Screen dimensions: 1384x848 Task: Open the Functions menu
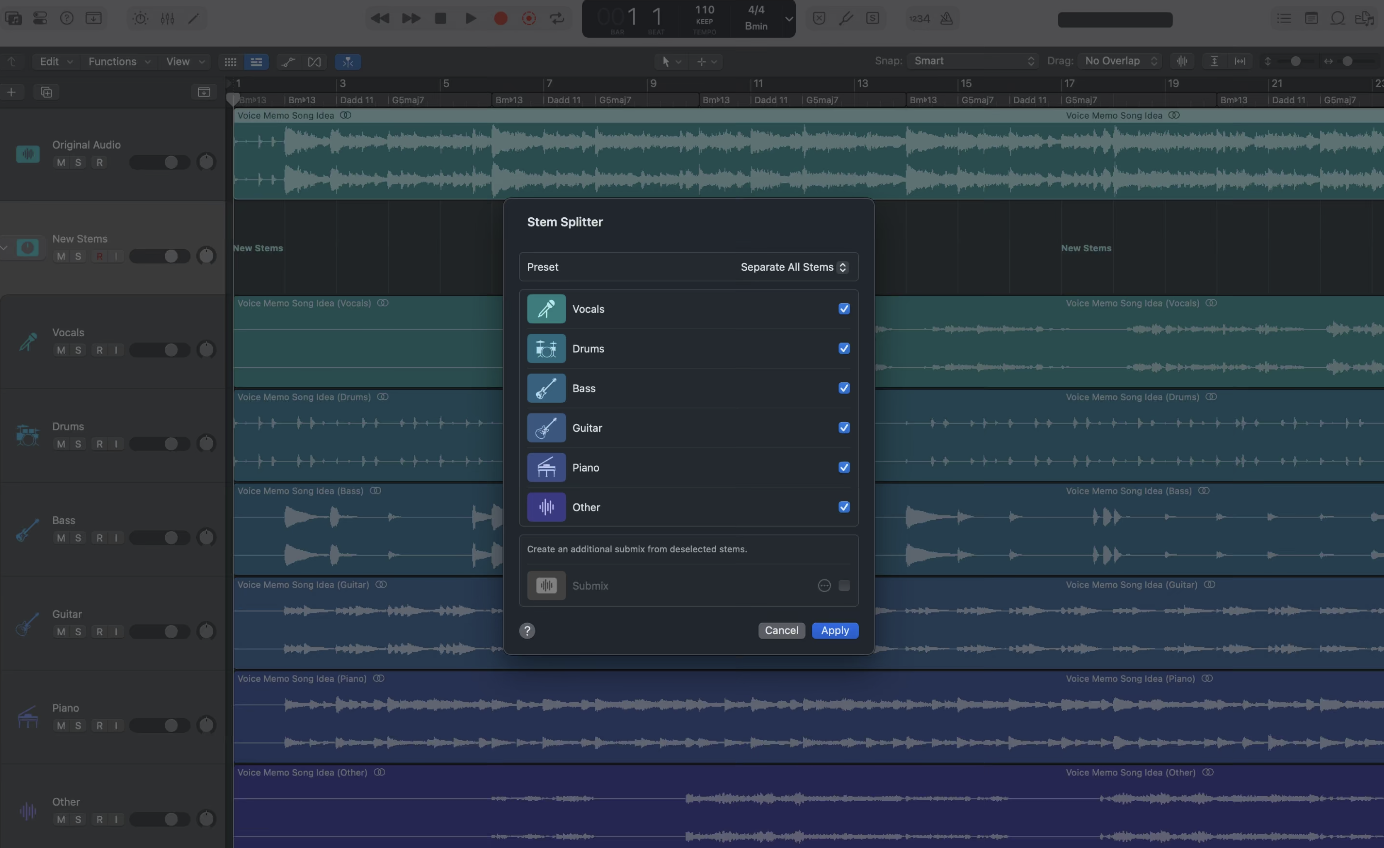click(x=119, y=61)
